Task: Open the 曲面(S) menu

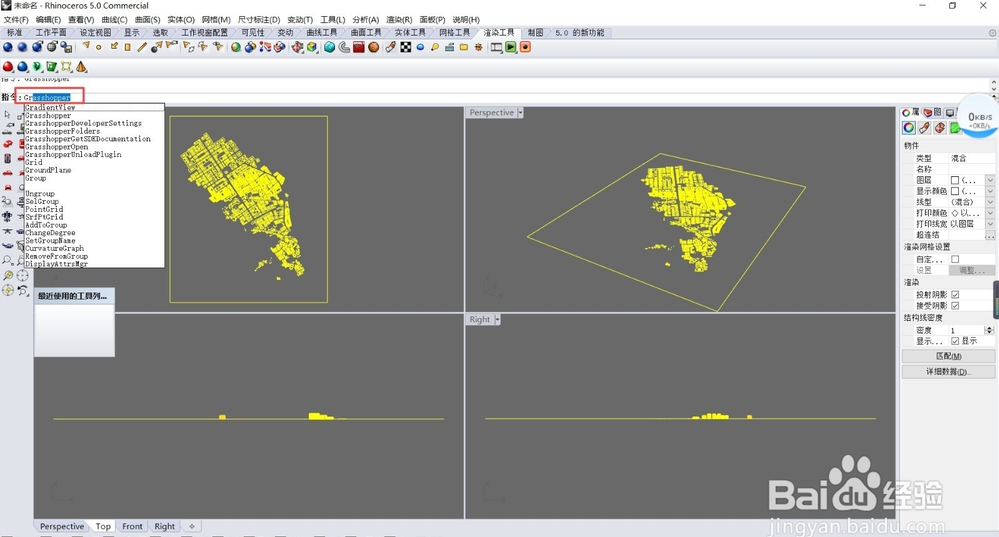Action: pyautogui.click(x=147, y=19)
